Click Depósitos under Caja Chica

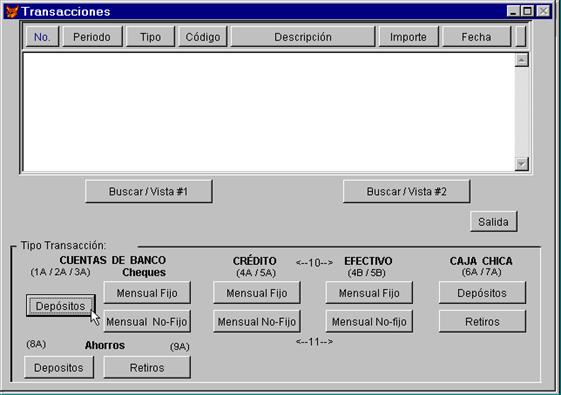point(482,293)
